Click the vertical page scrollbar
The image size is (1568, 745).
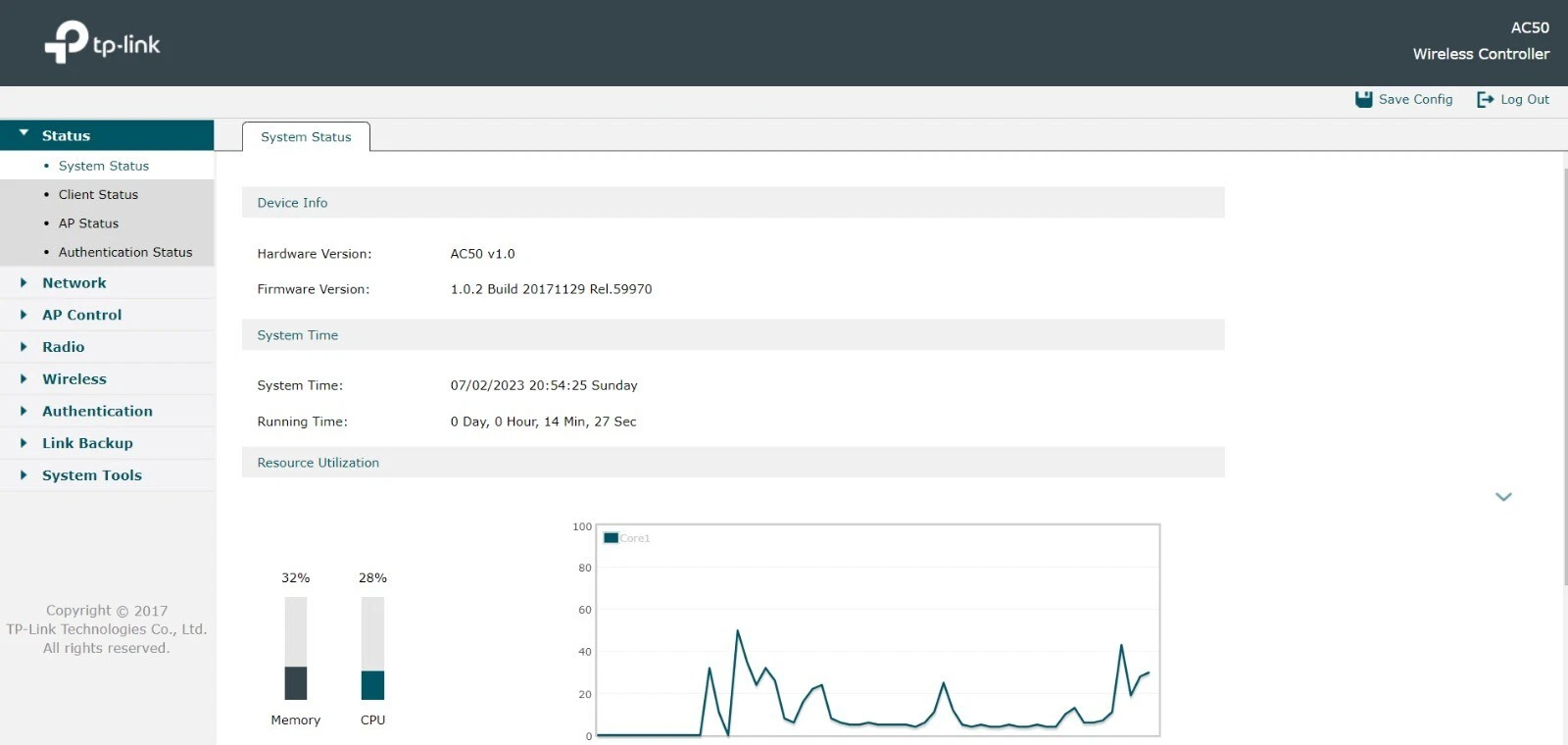click(x=1564, y=376)
